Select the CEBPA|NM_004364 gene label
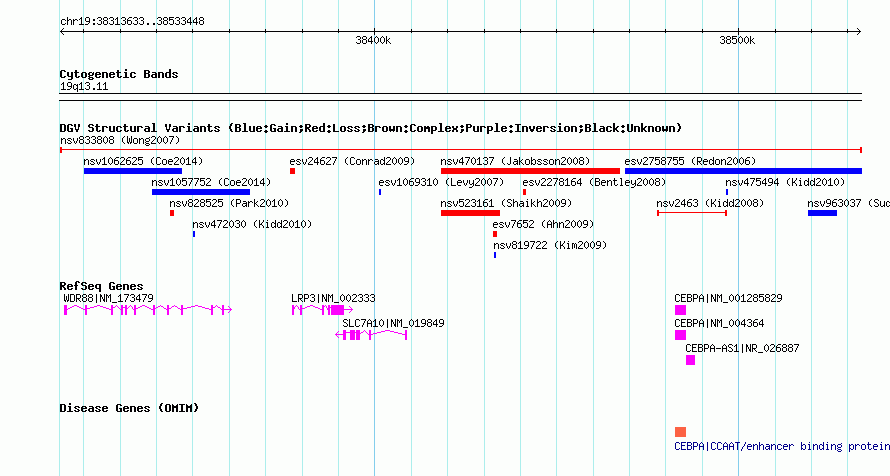 coord(719,323)
